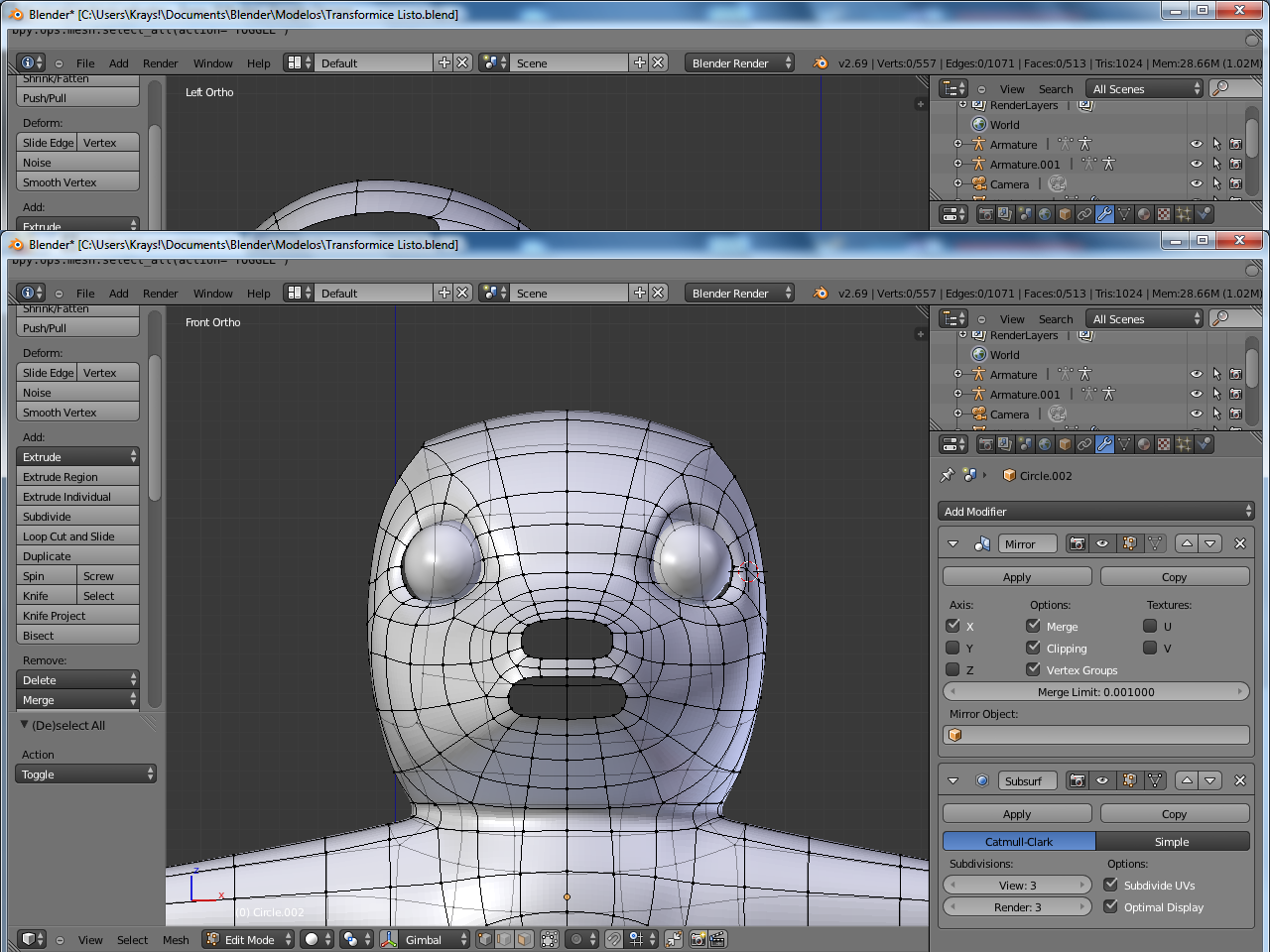The image size is (1270, 952).
Task: Toggle Mirror modifier render camera icon
Action: pyautogui.click(x=1078, y=543)
